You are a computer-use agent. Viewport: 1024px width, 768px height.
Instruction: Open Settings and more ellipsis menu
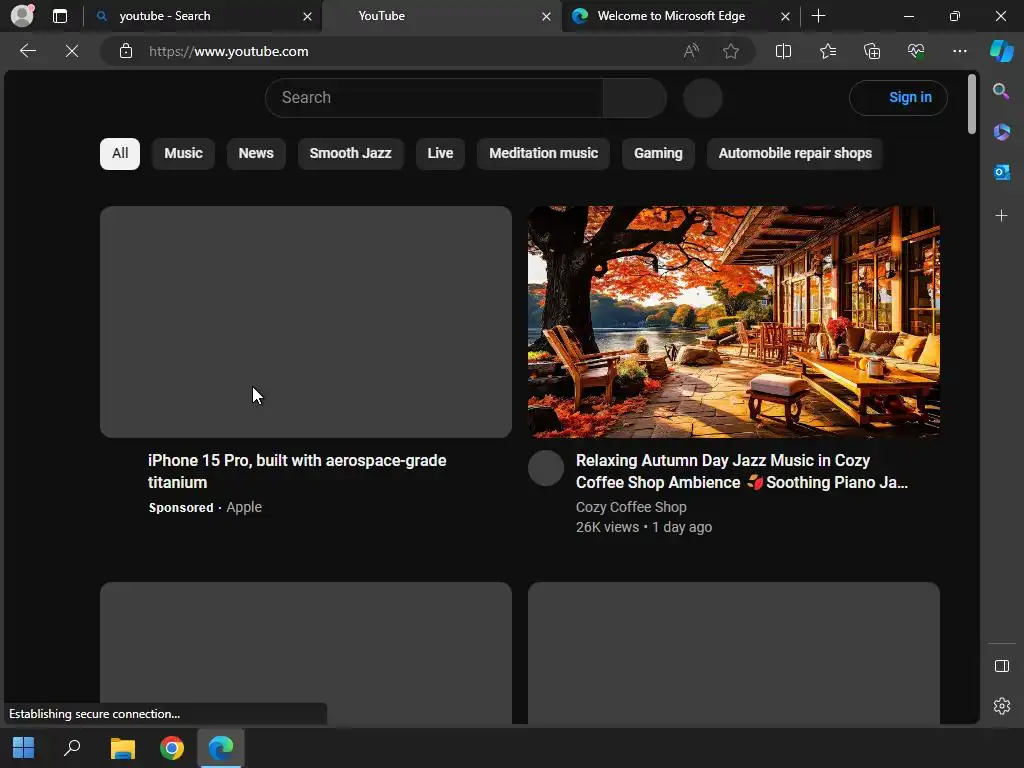pos(959,51)
